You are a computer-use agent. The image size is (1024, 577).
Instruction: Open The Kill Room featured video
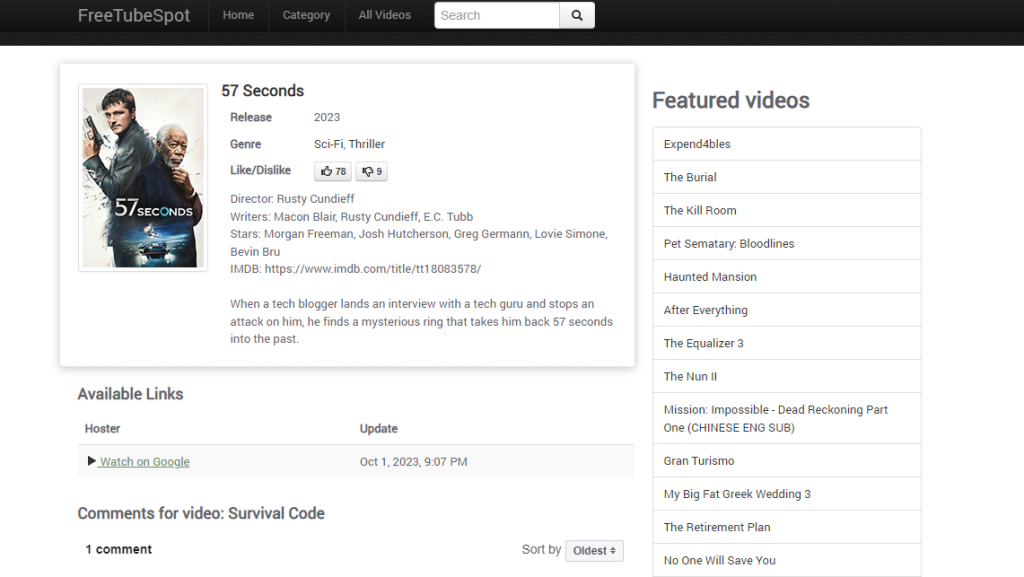787,210
